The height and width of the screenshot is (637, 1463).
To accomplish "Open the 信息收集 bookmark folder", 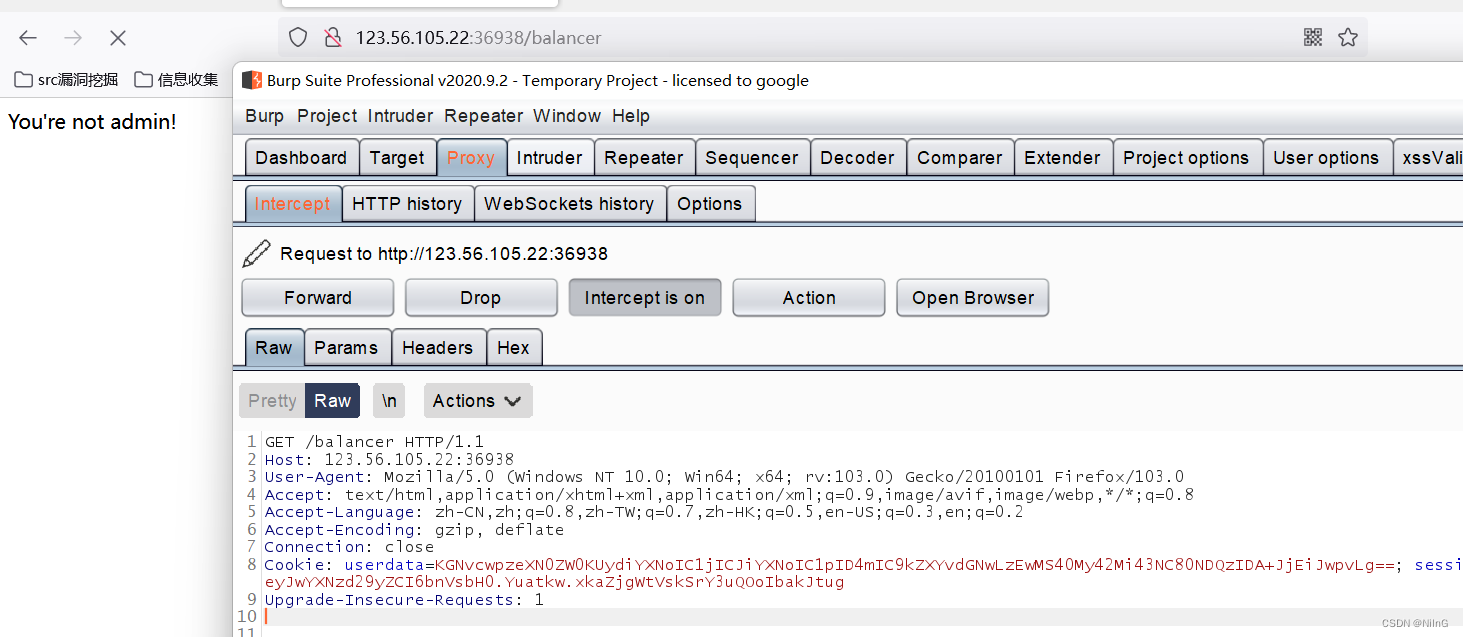I will 176,80.
